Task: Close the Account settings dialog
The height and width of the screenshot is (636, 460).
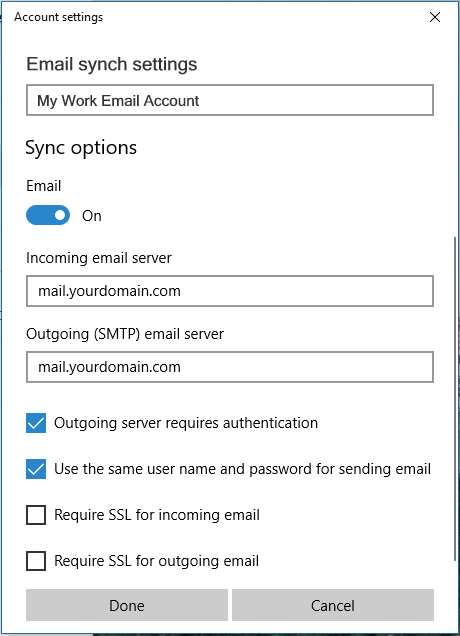Action: tap(435, 17)
